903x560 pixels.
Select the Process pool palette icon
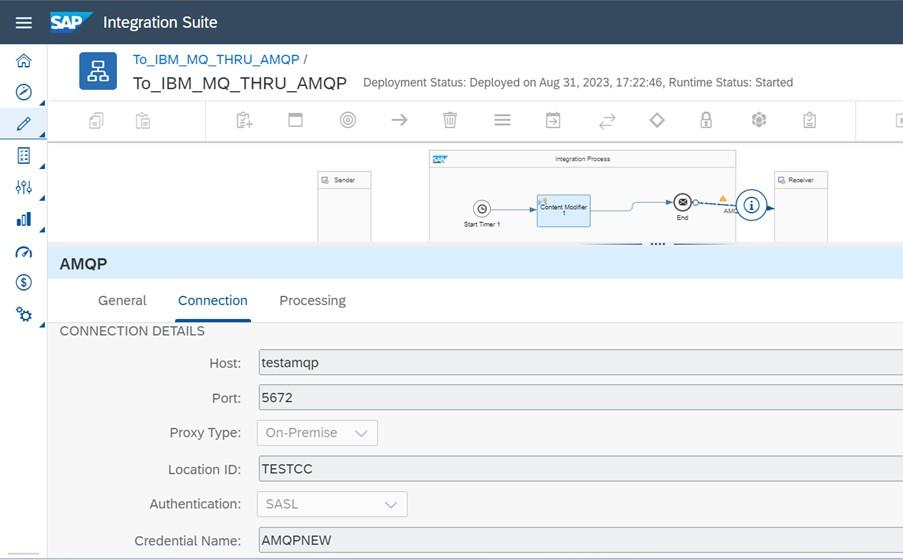[x=295, y=120]
